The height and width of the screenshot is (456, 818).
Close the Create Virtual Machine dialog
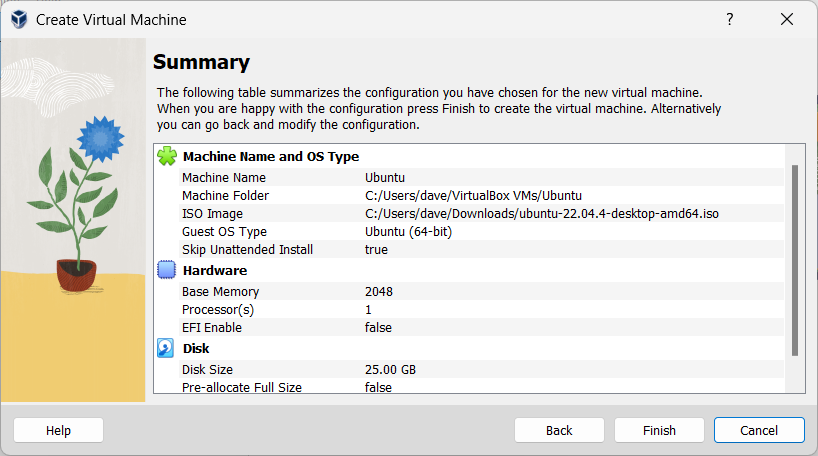pos(787,19)
